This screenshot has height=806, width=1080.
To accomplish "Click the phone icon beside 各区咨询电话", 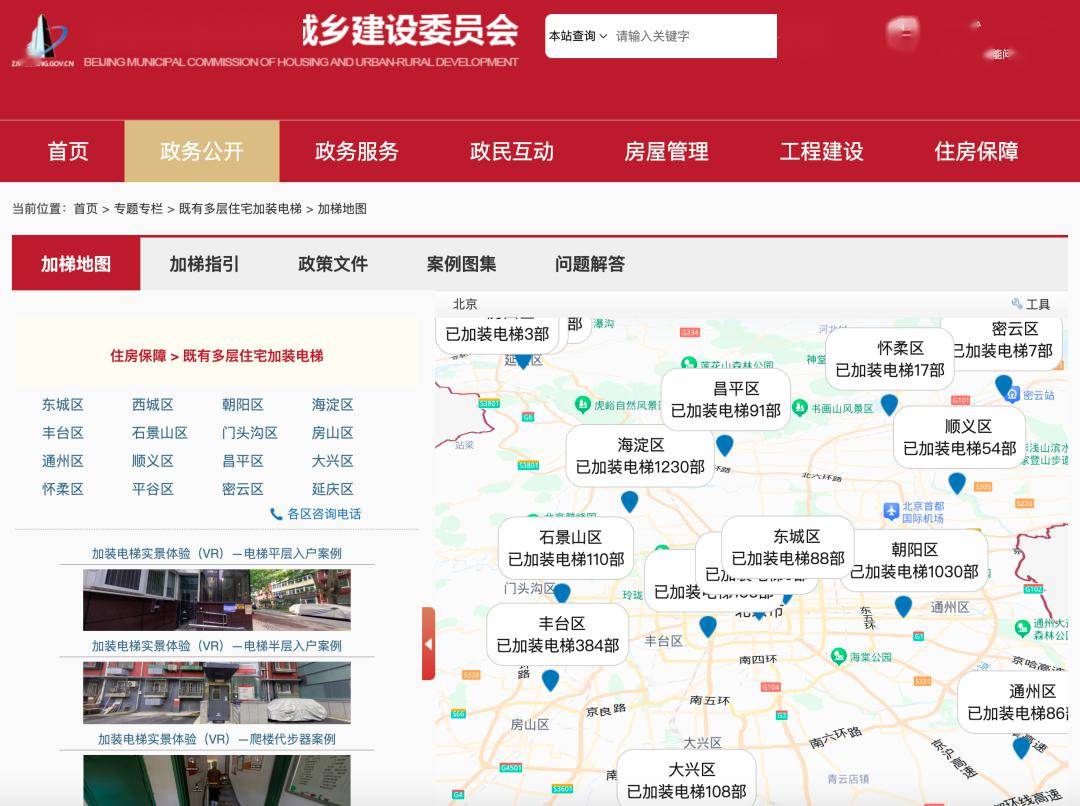I will tap(276, 511).
